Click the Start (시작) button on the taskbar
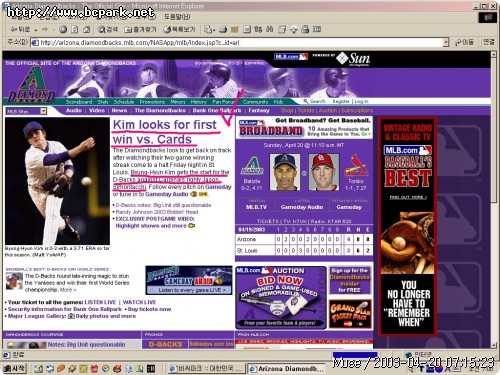Image resolution: width=500 pixels, height=375 pixels. click(14, 369)
